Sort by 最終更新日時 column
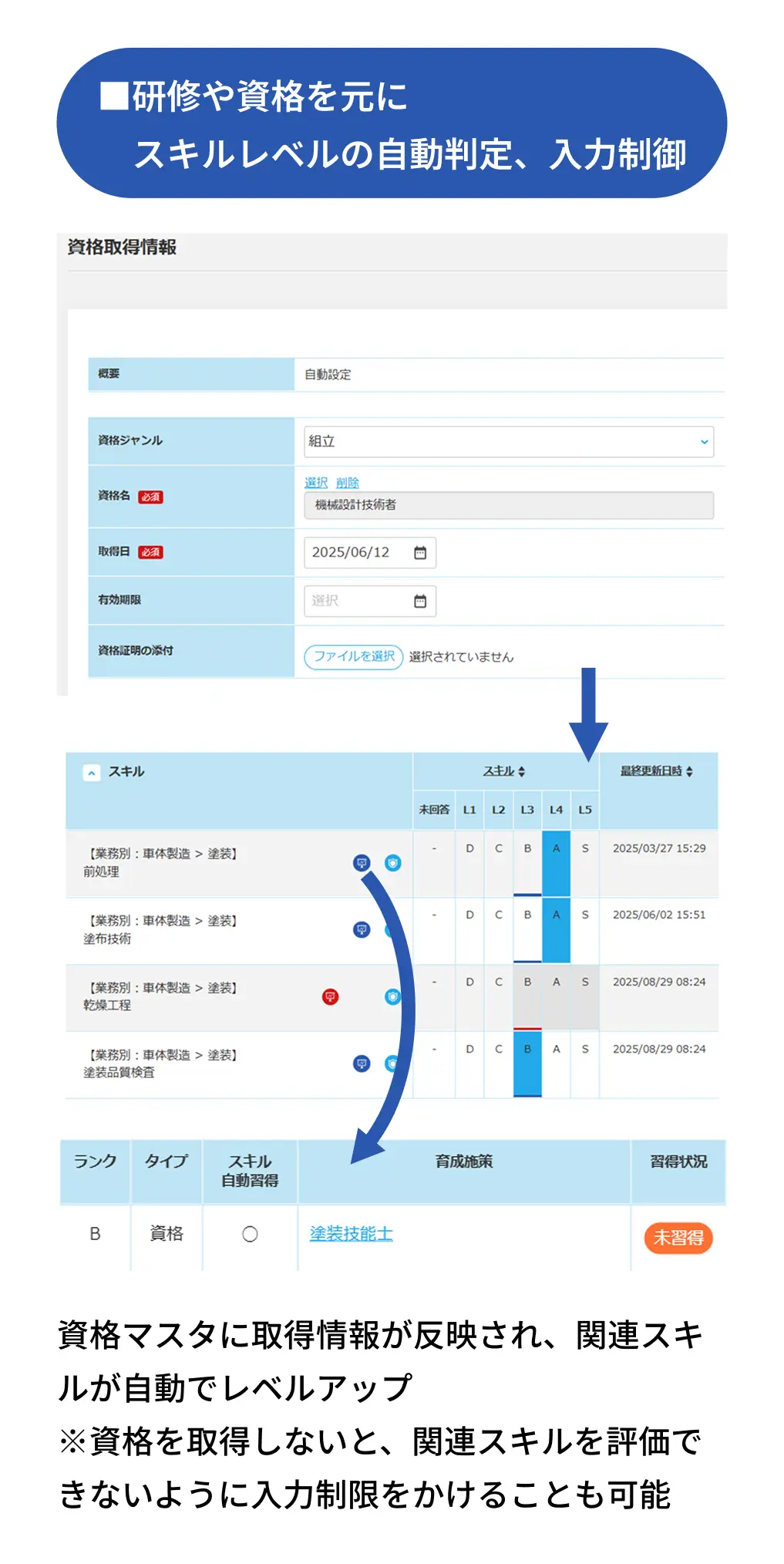 (657, 771)
